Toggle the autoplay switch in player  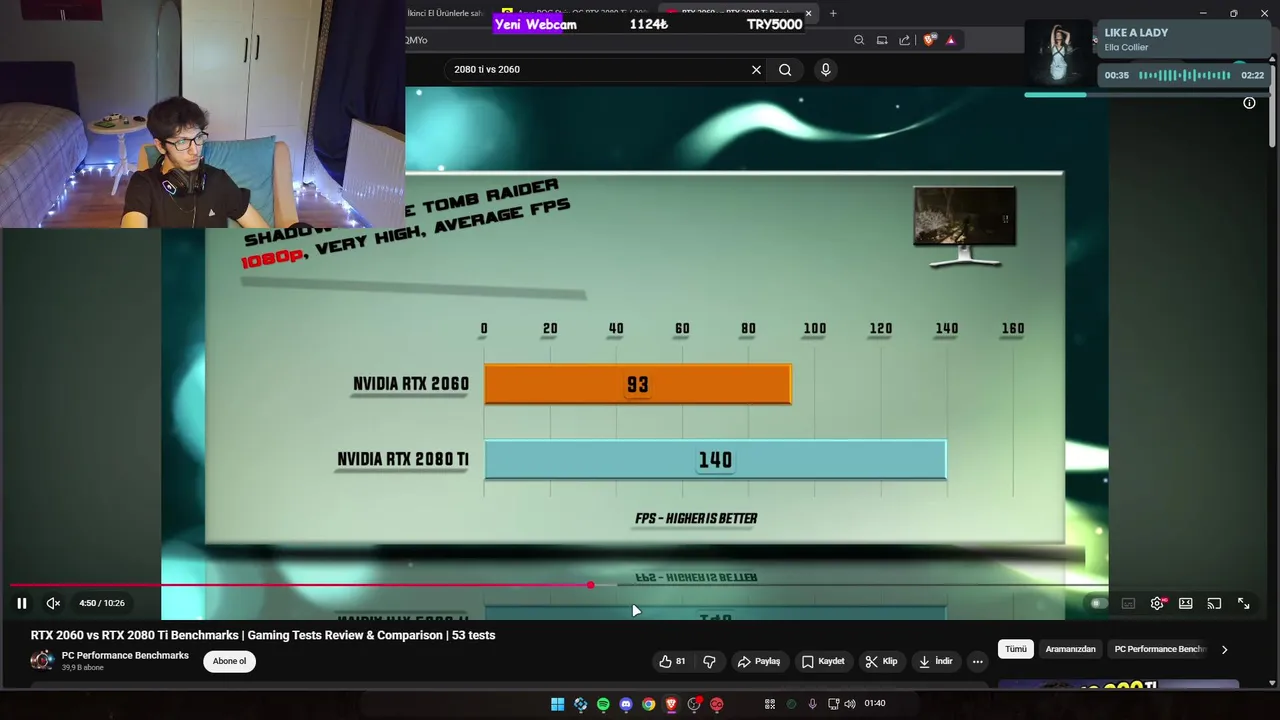[x=1098, y=603]
